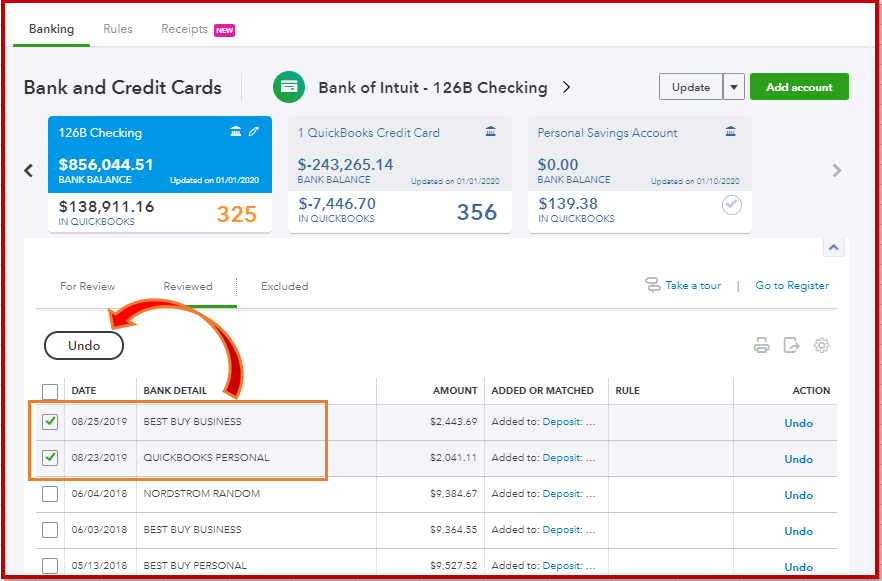Toggle the select-all checkbox in table header
Screen dimensions: 882x581
point(50,391)
